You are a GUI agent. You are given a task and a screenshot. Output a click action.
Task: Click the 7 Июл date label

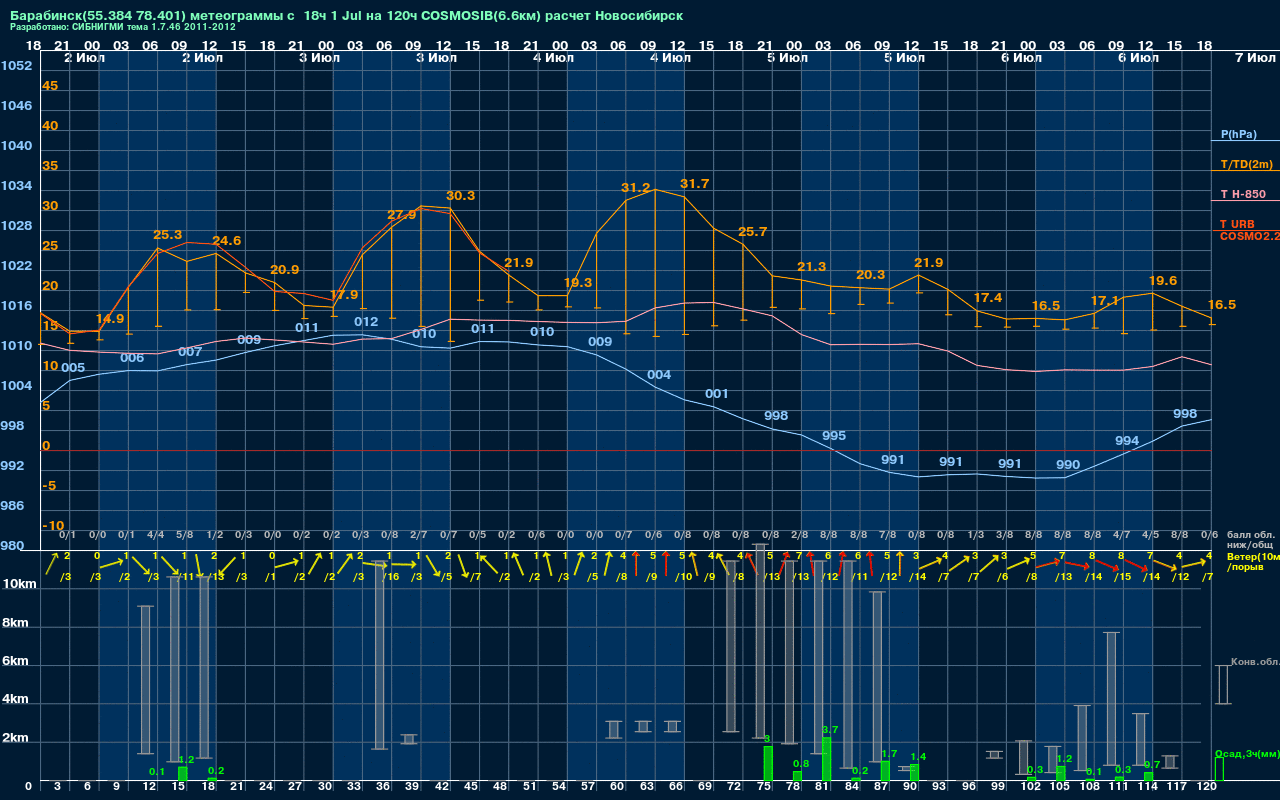[x=1254, y=58]
